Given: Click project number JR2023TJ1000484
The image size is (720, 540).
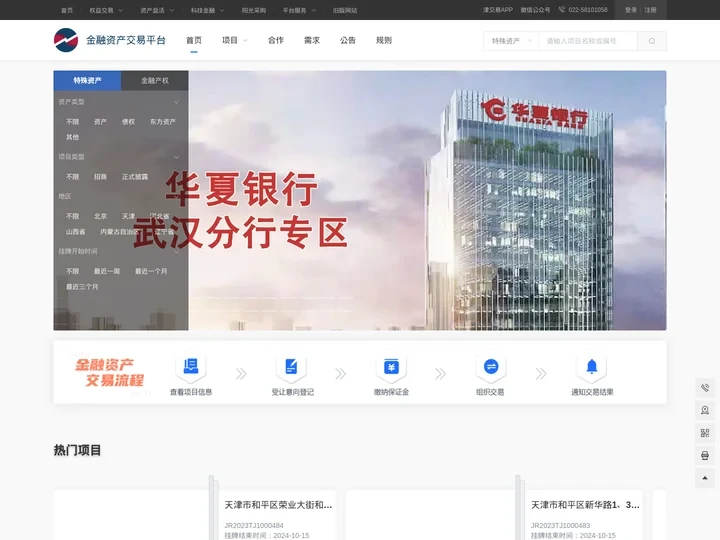Looking at the screenshot, I should (x=254, y=525).
